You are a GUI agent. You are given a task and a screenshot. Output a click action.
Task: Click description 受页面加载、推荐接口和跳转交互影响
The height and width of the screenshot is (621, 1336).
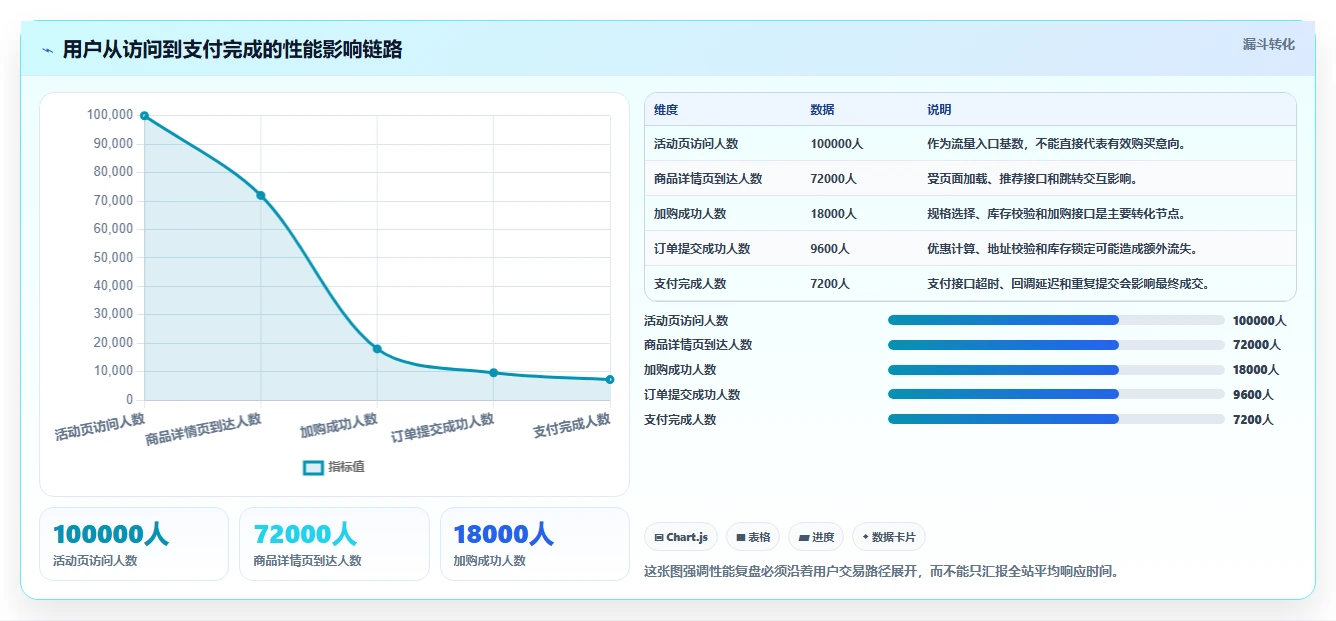click(1032, 179)
